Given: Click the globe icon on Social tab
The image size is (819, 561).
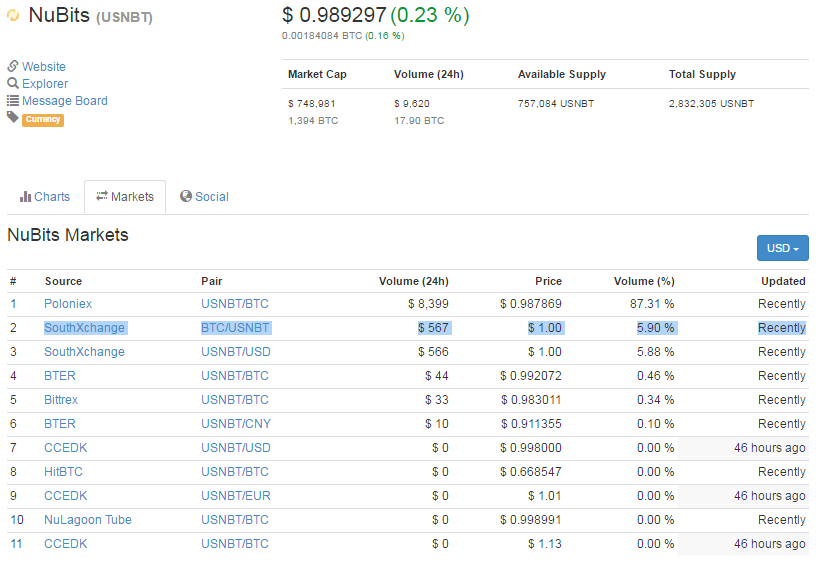Looking at the screenshot, I should (x=185, y=196).
